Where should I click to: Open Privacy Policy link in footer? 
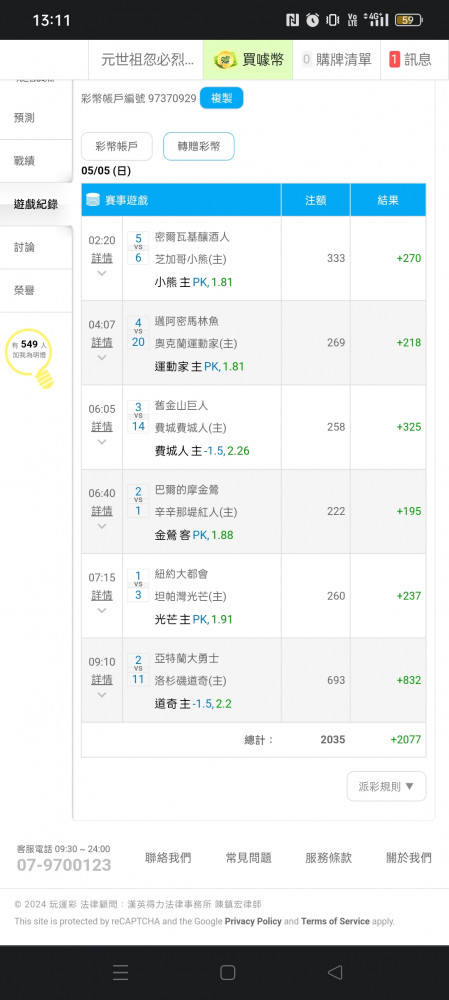(x=253, y=921)
